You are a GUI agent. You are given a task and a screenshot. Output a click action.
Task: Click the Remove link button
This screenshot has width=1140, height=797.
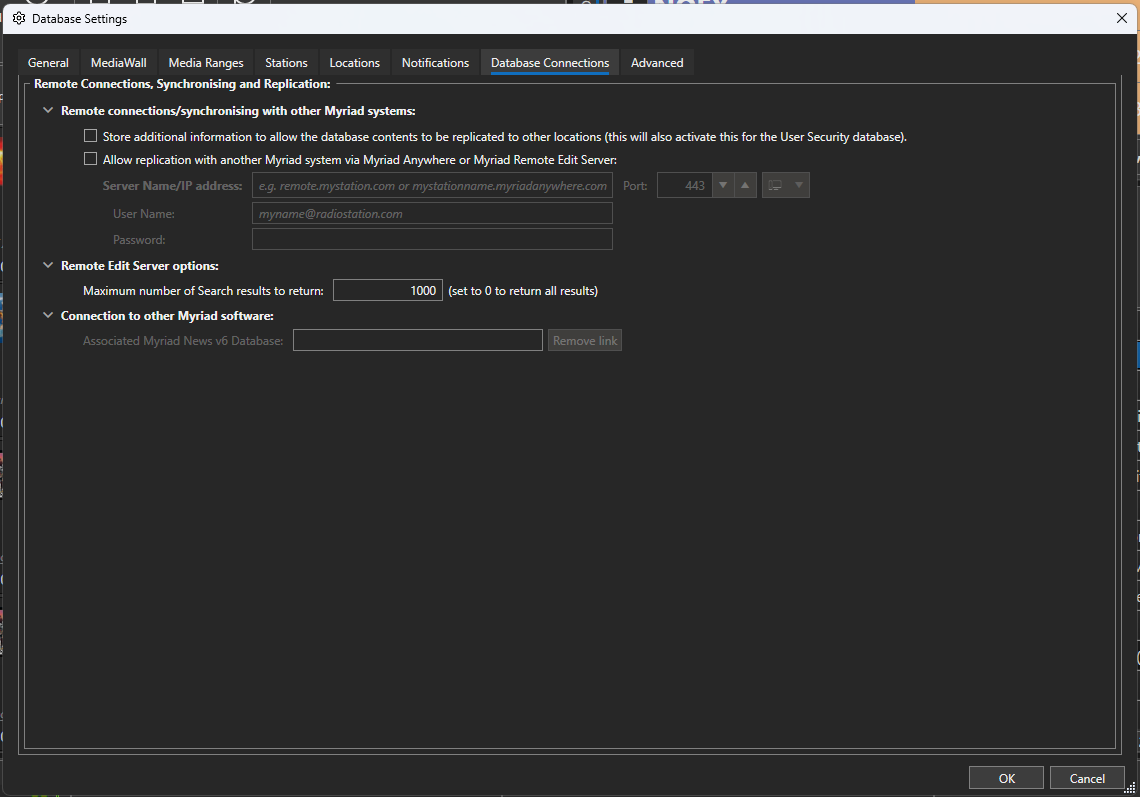585,340
